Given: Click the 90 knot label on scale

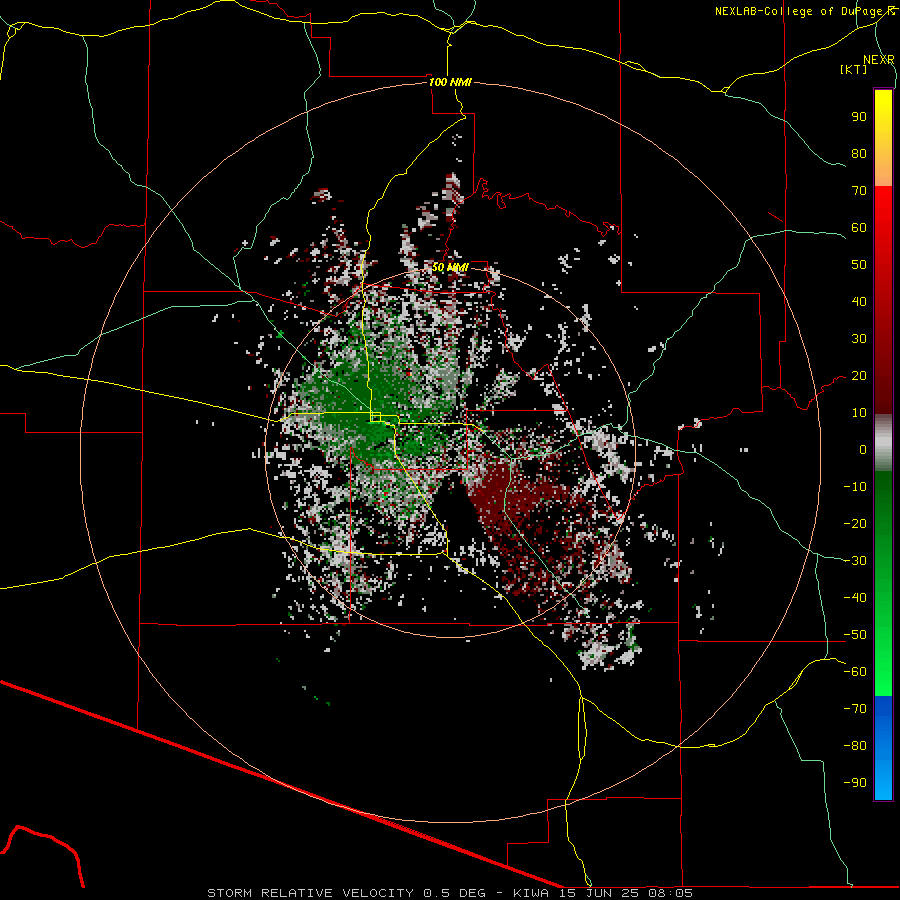Looking at the screenshot, I should click(859, 117).
